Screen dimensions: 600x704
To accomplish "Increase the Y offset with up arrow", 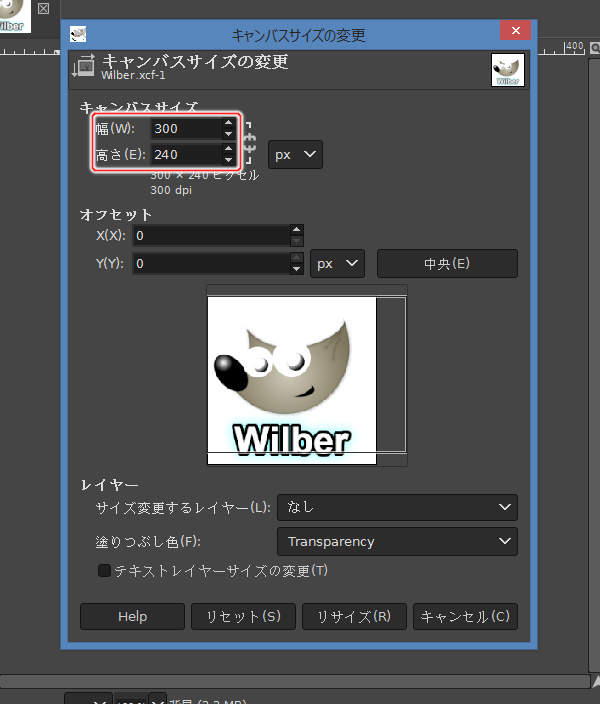I will (296, 258).
